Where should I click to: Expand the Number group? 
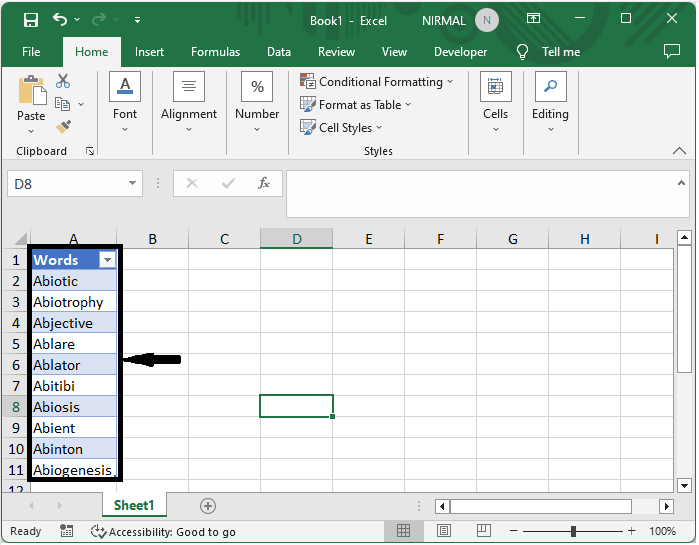257,103
